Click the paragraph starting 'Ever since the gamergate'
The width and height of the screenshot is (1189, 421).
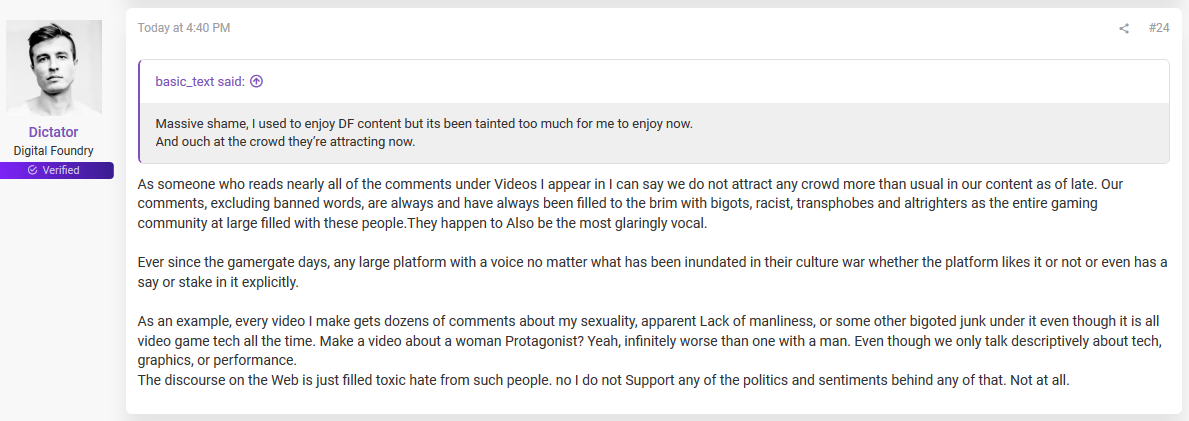652,272
